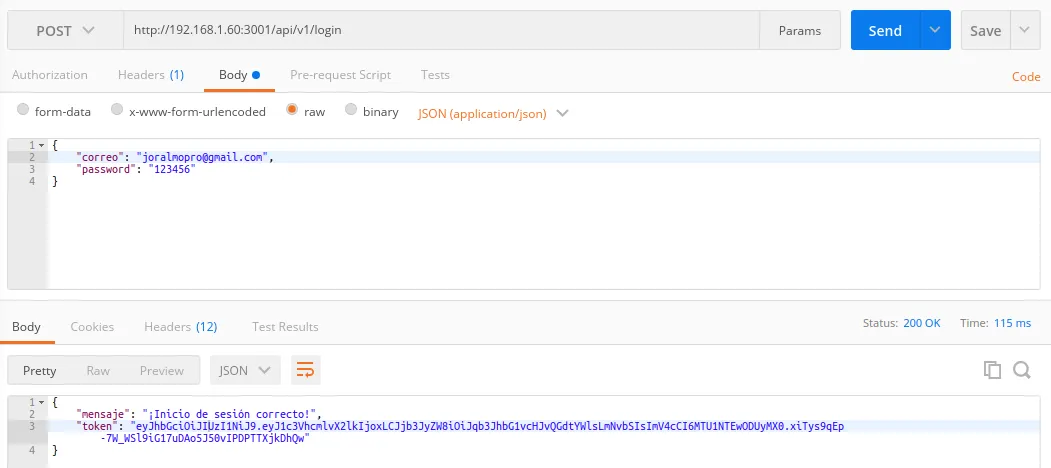Click the request URL input field

[440, 31]
